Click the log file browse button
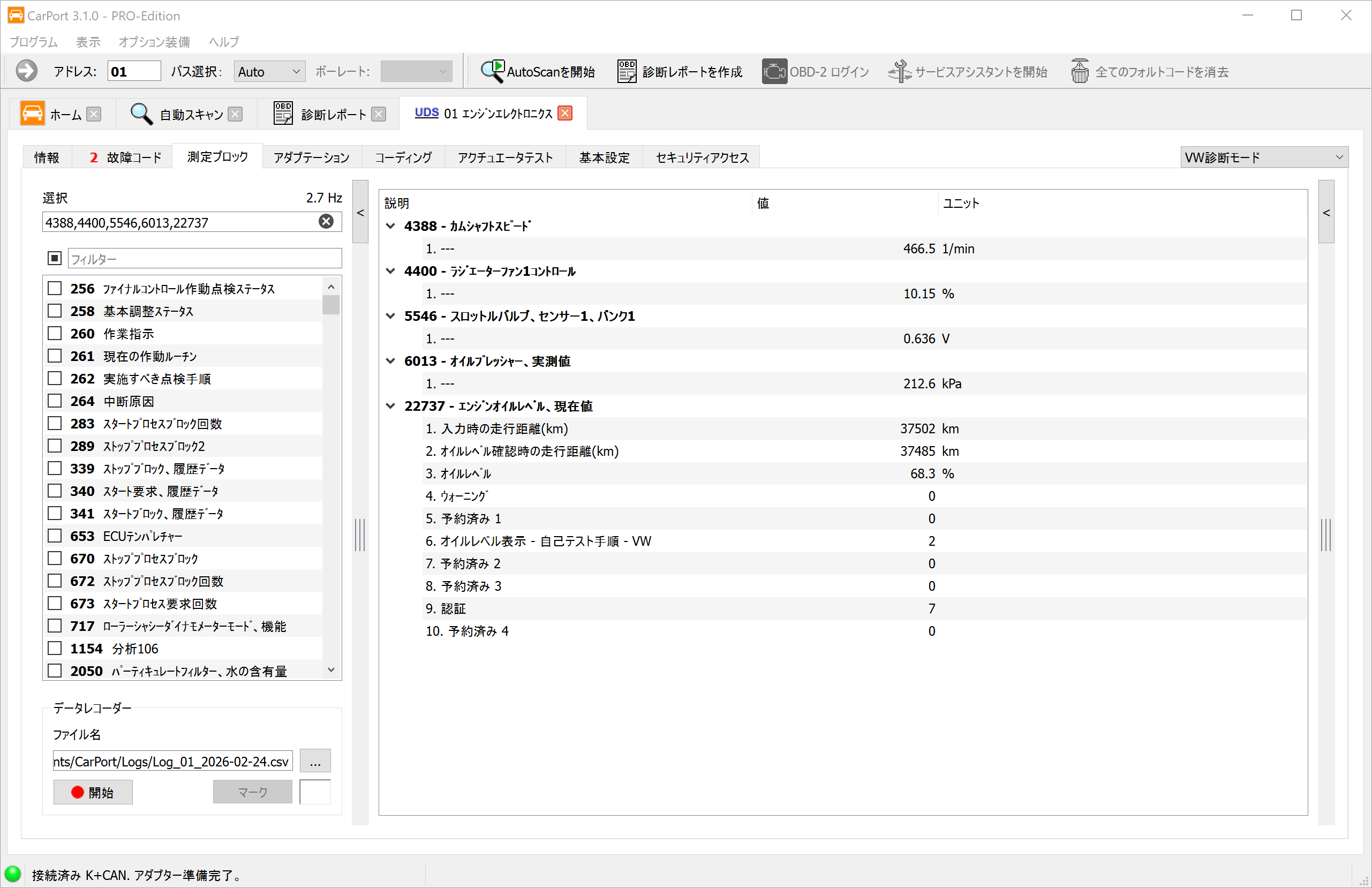The height and width of the screenshot is (888, 1372). tap(315, 761)
